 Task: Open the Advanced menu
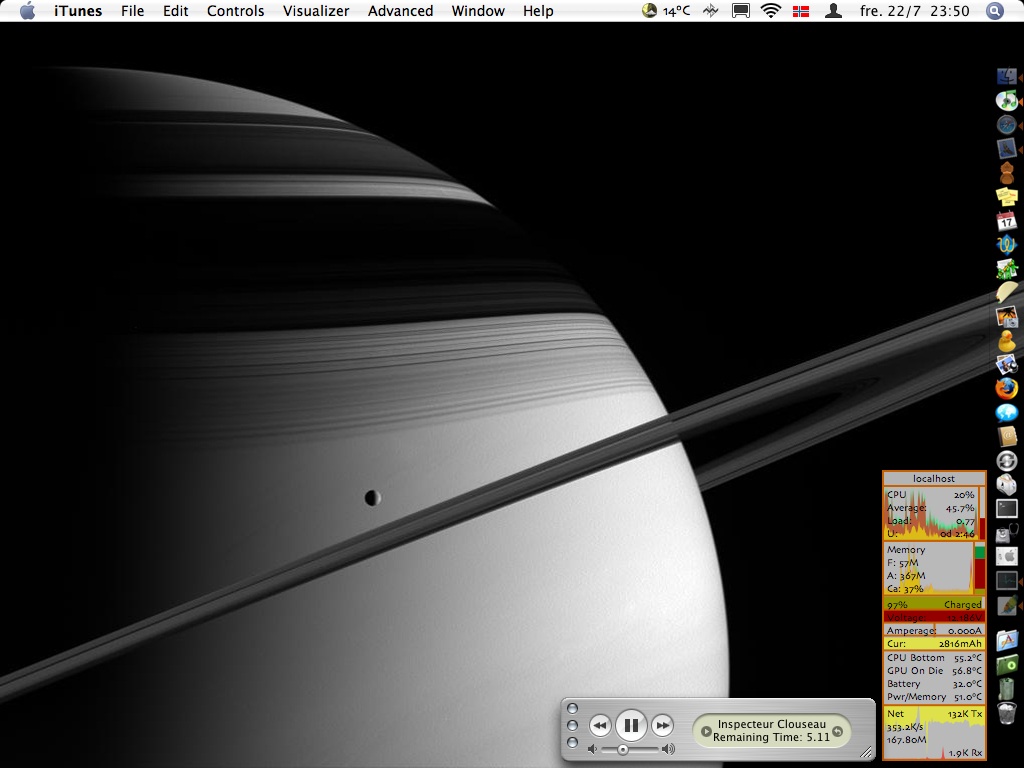tap(400, 11)
